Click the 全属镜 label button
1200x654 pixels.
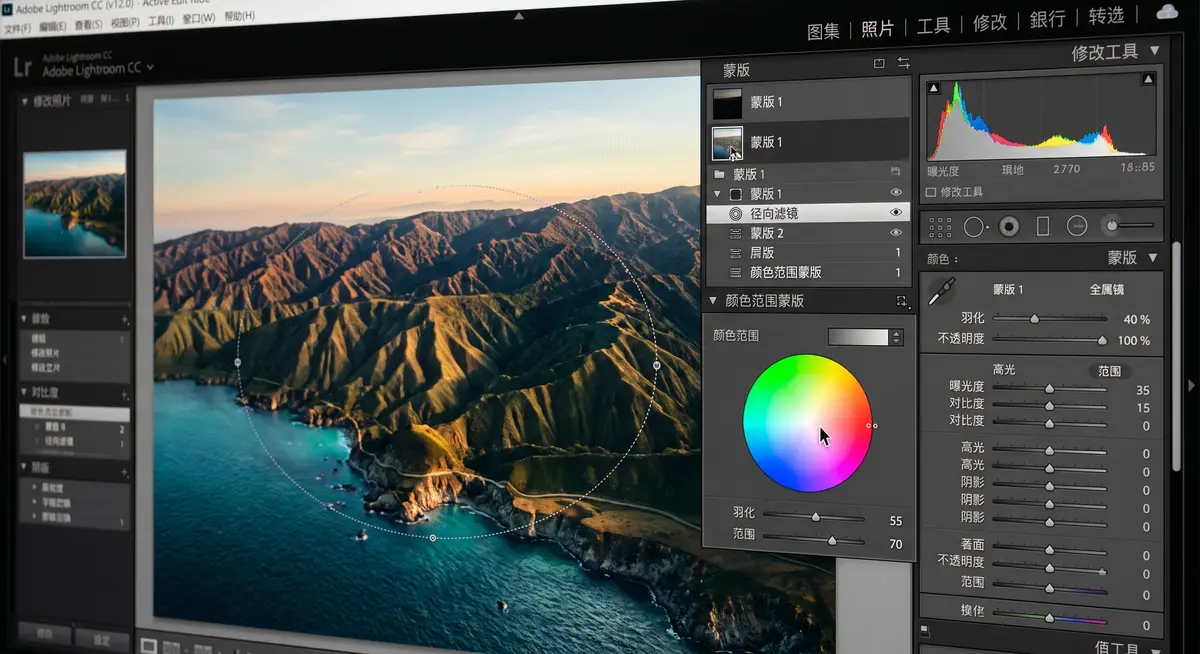pos(1107,290)
